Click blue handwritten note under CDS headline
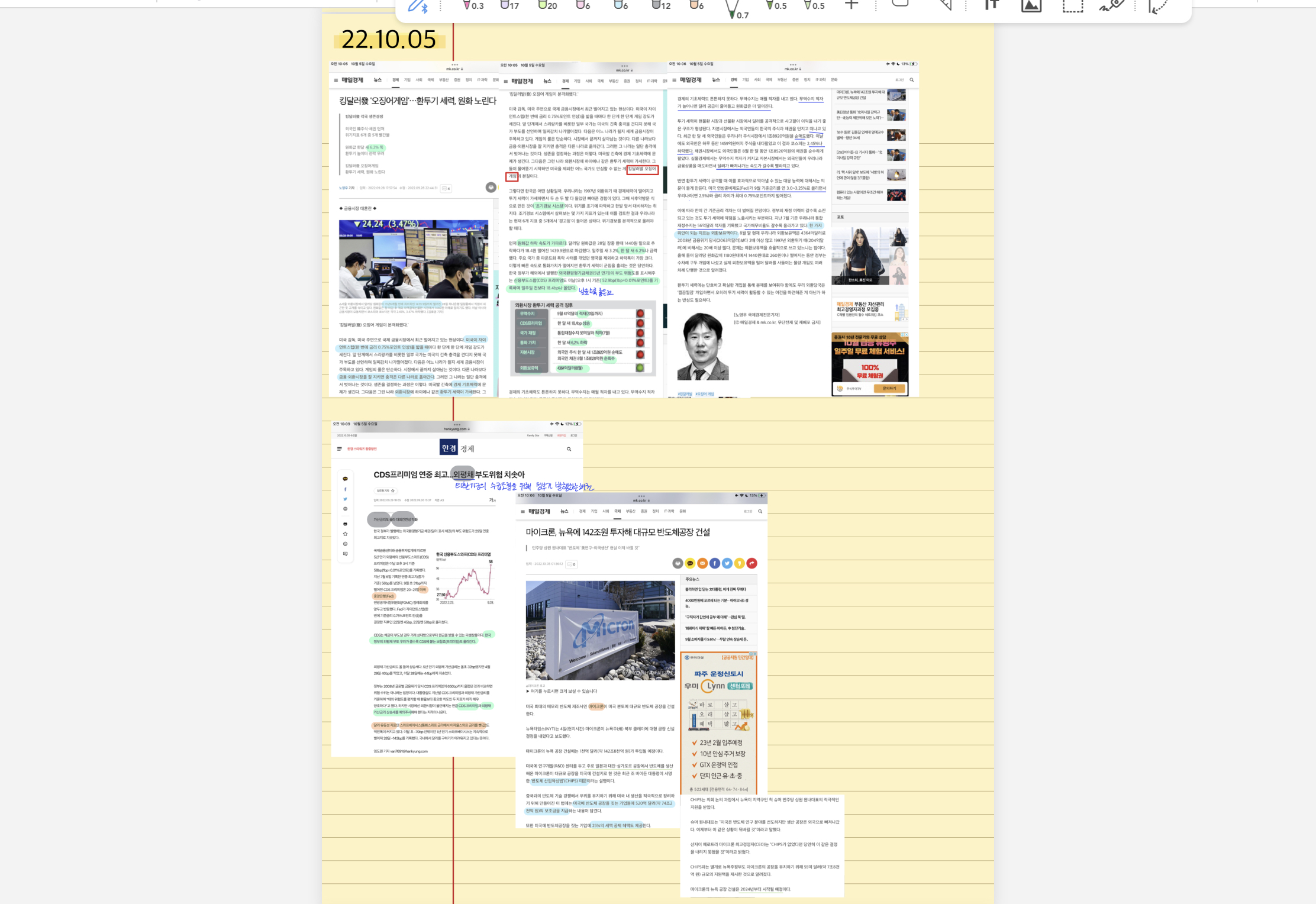 point(524,486)
